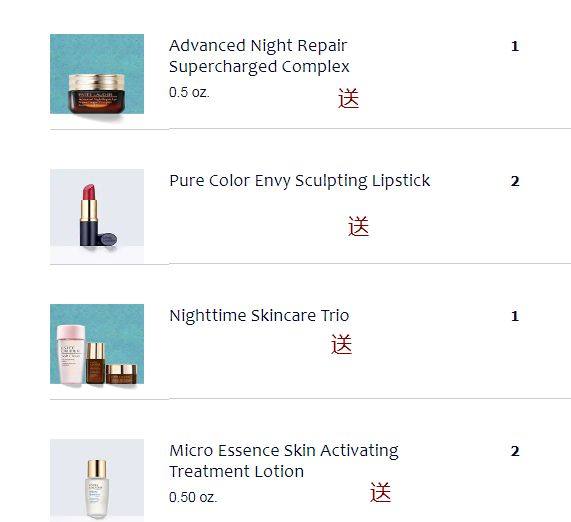The height and width of the screenshot is (522, 571).
Task: Click quantity 2 for Pure Color Envy lipstick
Action: point(515,181)
